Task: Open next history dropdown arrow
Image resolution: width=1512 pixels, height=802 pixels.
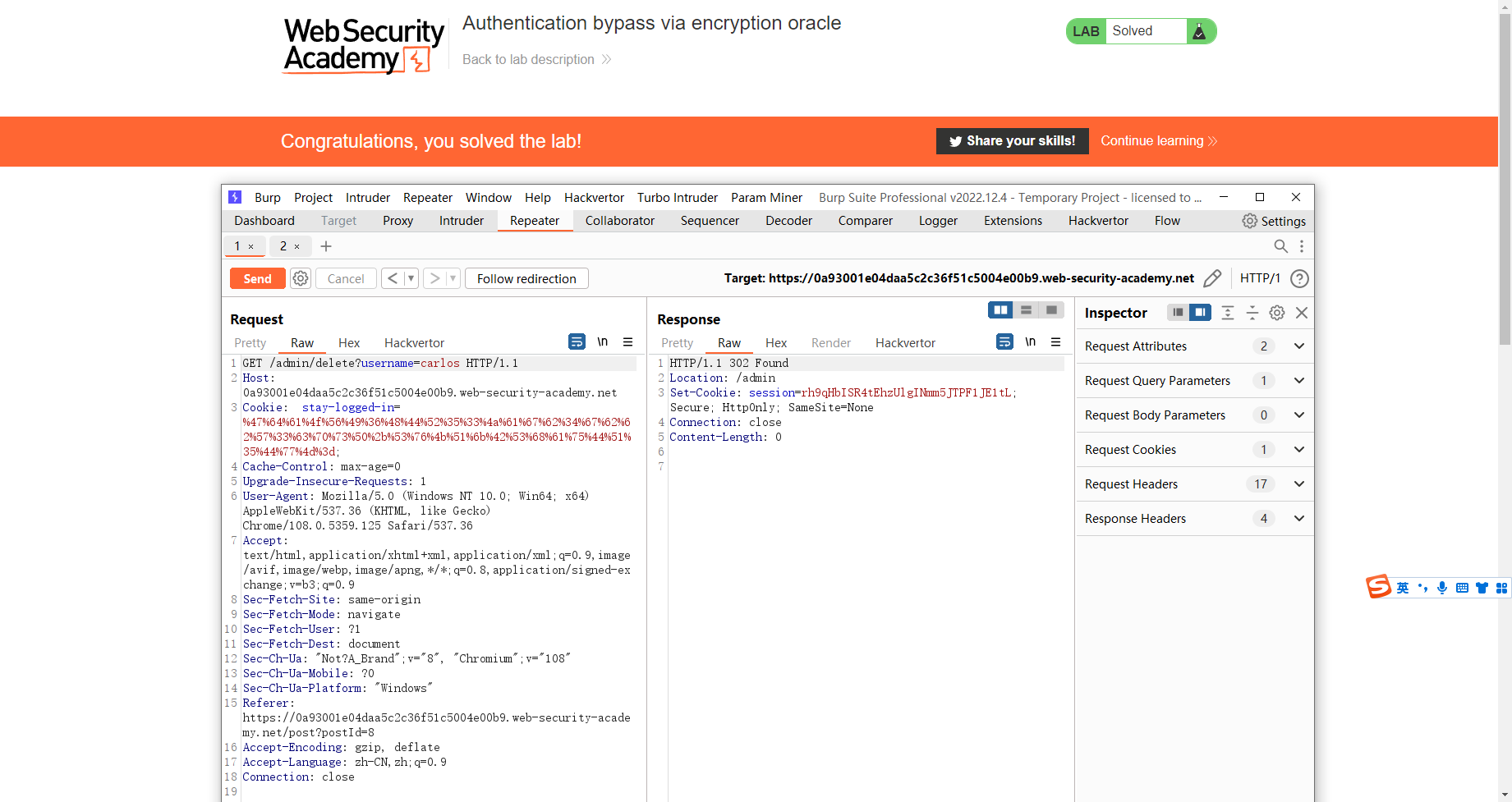Action: click(453, 278)
